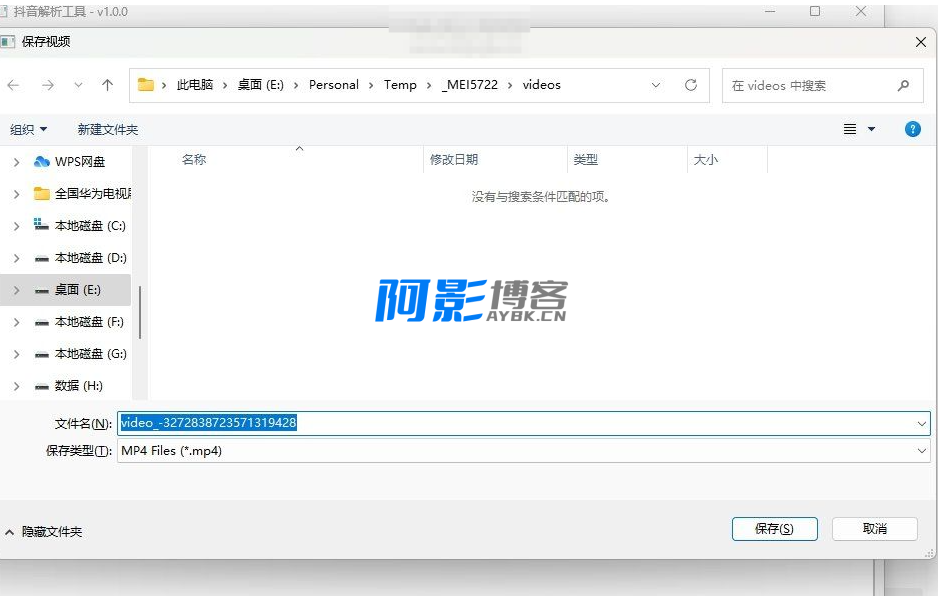Image resolution: width=942 pixels, height=602 pixels.
Task: Sort files by 修改日期 column
Action: (x=454, y=160)
